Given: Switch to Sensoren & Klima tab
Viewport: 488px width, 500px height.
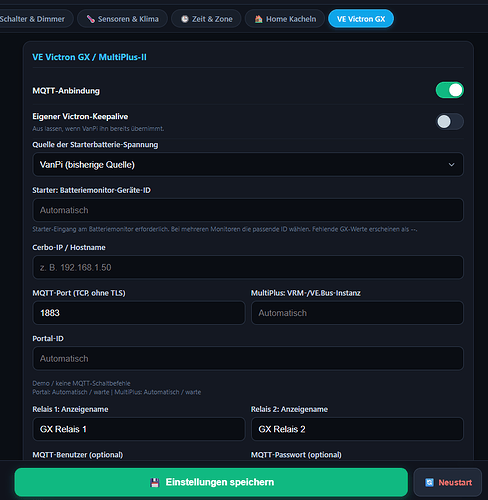Looking at the screenshot, I should pyautogui.click(x=122, y=19).
